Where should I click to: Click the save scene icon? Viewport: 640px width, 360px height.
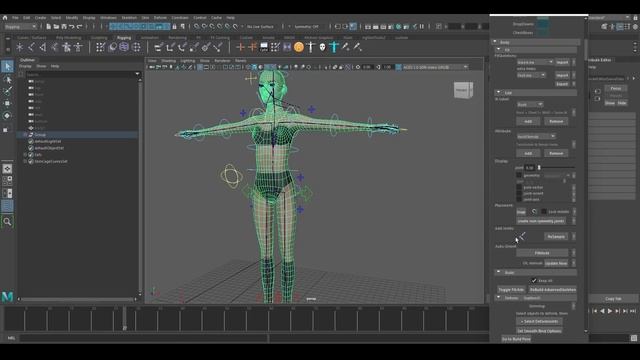[x=64, y=27]
